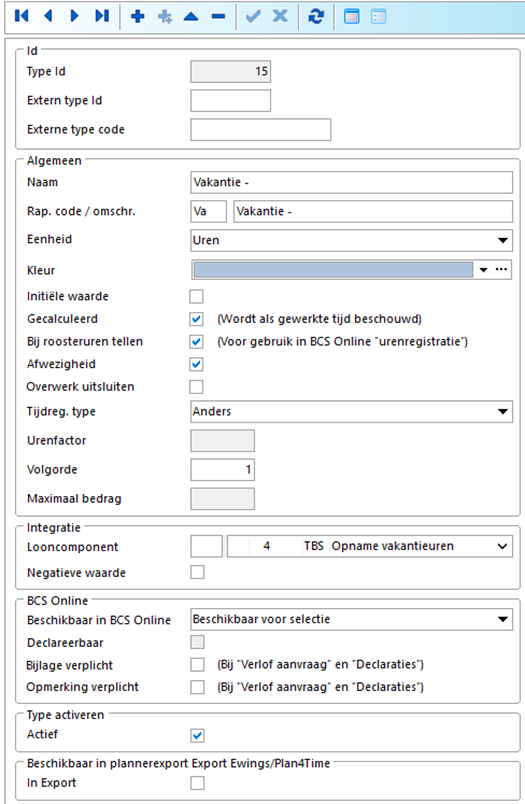Viewport: 525px width, 804px height.
Task: Disable Actief checkbox
Action: (x=197, y=735)
